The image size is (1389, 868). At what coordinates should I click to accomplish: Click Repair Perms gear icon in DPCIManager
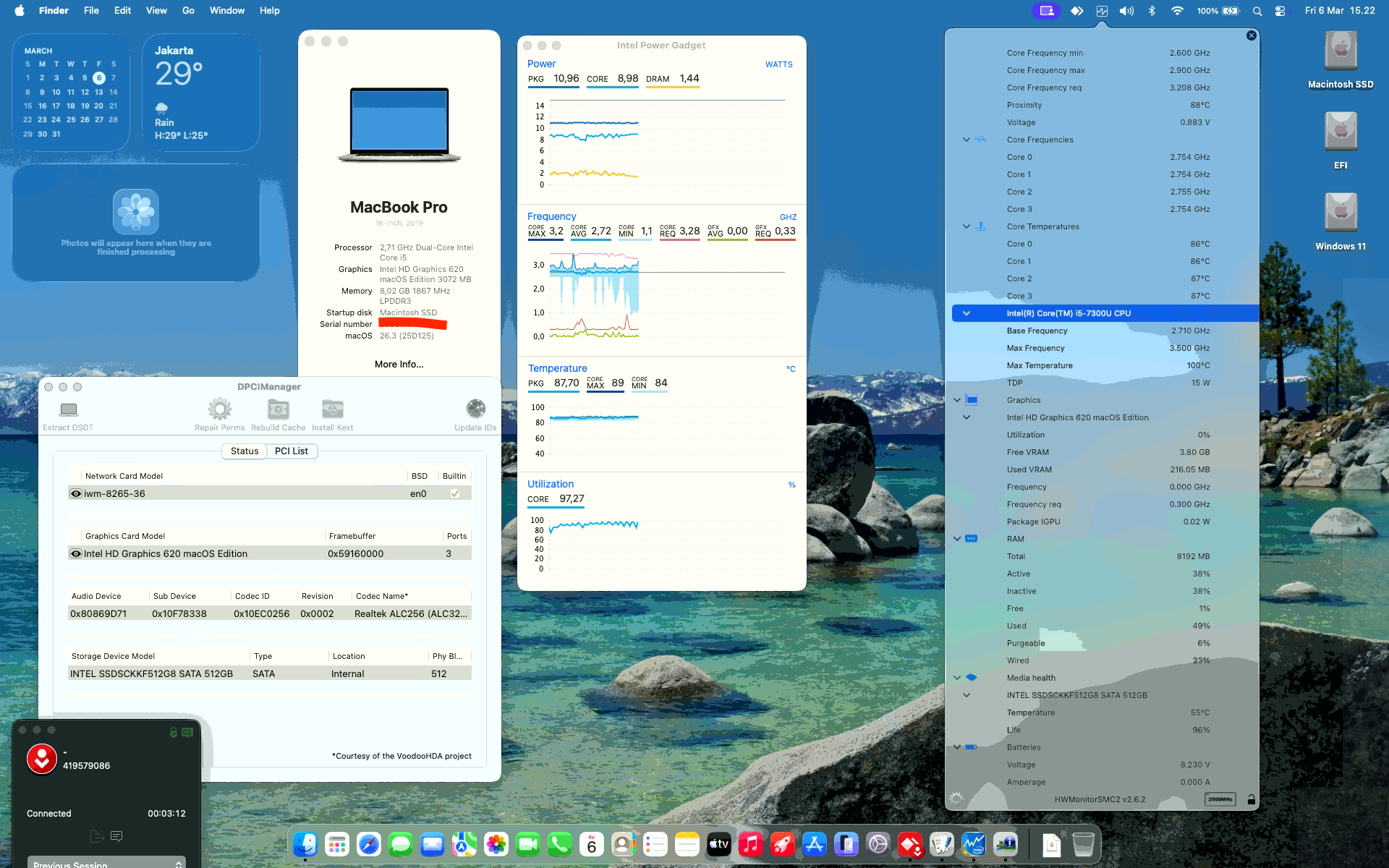coord(219,409)
